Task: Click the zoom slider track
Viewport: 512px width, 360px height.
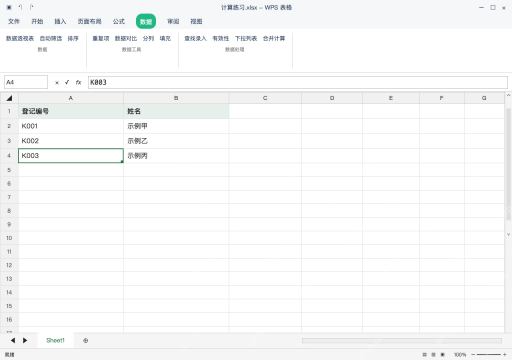Action: pyautogui.click(x=489, y=355)
